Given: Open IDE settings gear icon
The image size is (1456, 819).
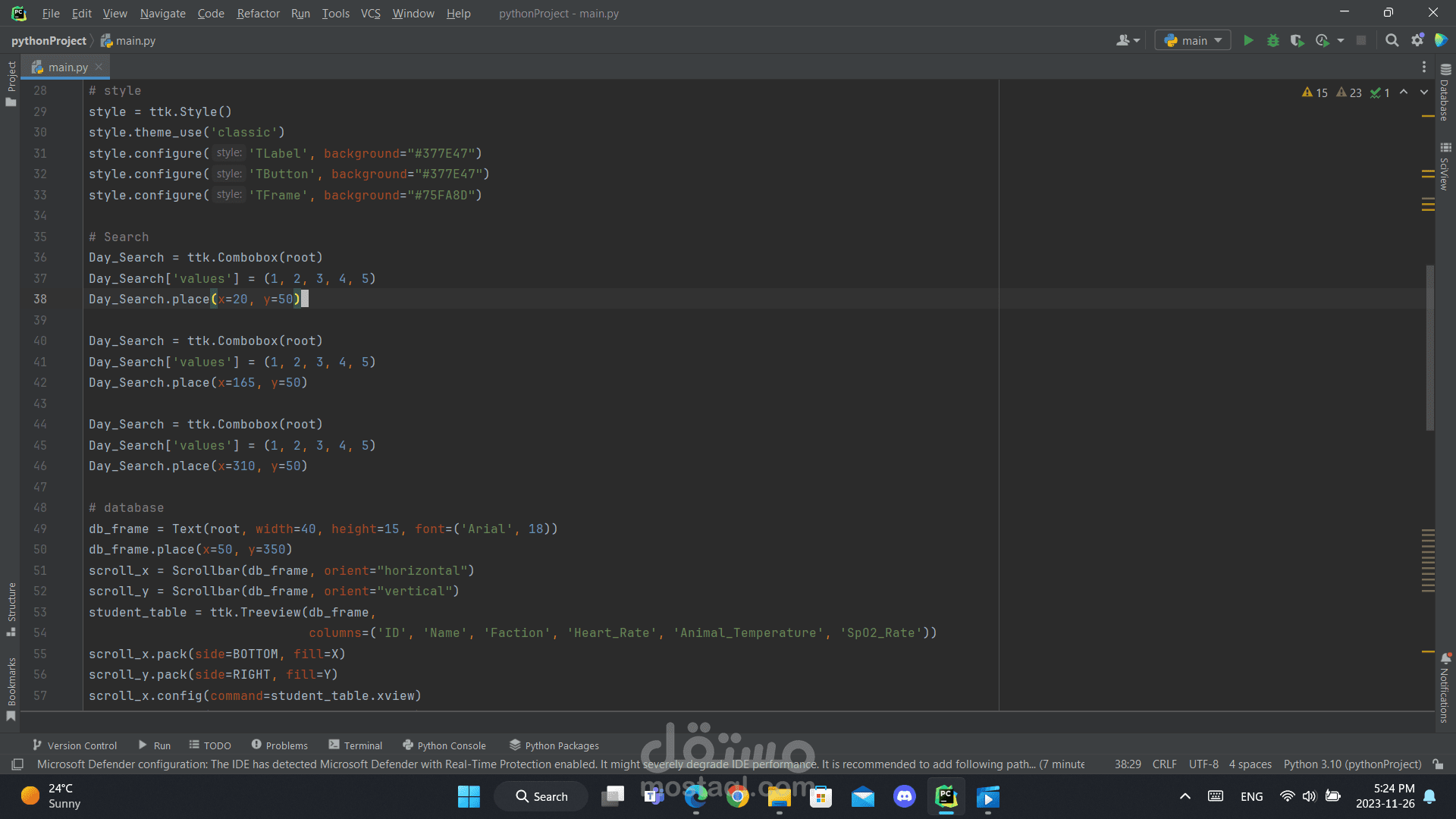Looking at the screenshot, I should pos(1417,40).
